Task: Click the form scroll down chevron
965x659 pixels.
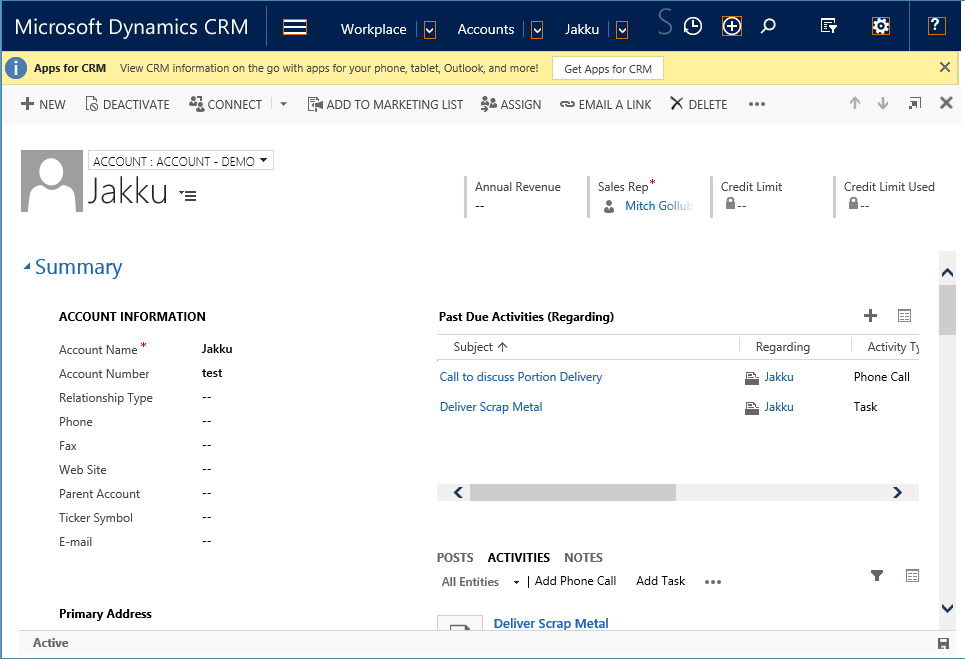Action: click(947, 609)
